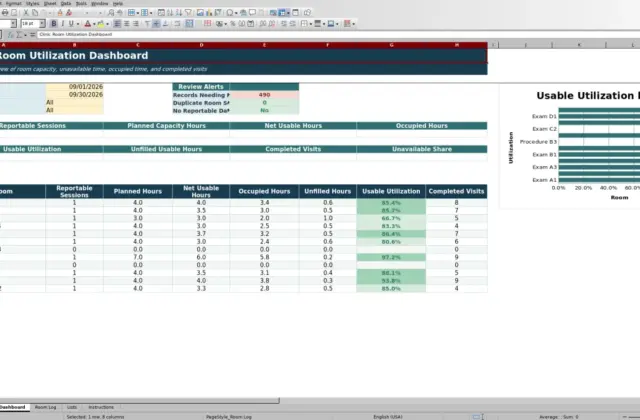The width and height of the screenshot is (640, 420).
Task: Pick font color swatch
Action: (x=87, y=24)
